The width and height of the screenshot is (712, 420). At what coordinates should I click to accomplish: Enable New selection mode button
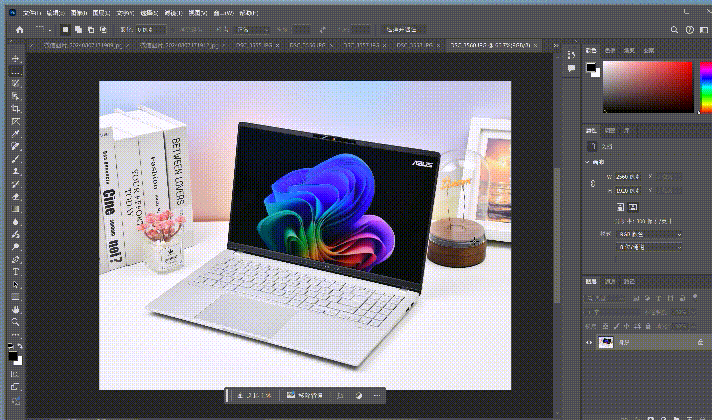65,30
